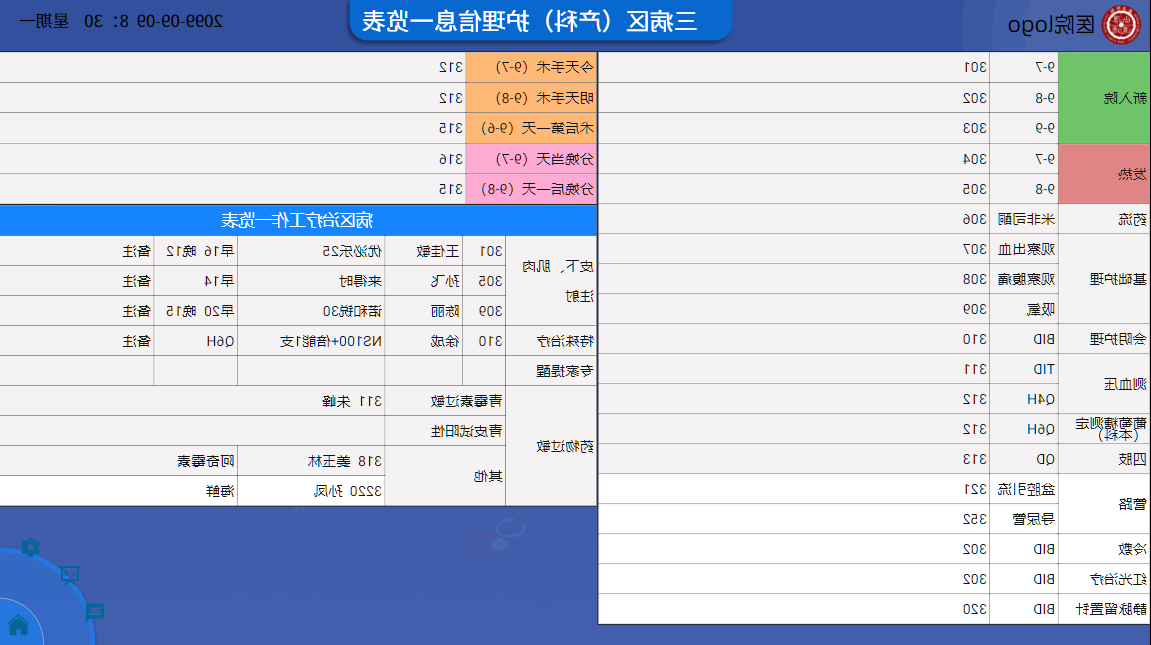1151x645 pixels.
Task: Click the 米非司酮 cell
Action: (1026, 219)
